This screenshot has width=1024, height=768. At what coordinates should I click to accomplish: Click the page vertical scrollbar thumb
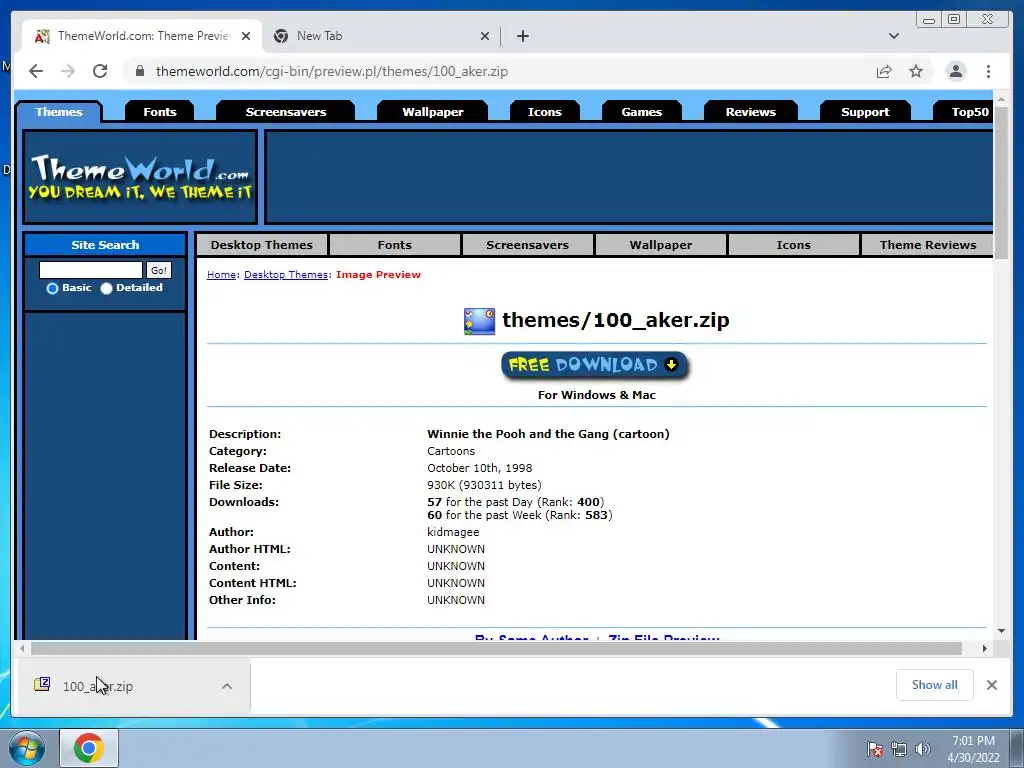point(1001,183)
